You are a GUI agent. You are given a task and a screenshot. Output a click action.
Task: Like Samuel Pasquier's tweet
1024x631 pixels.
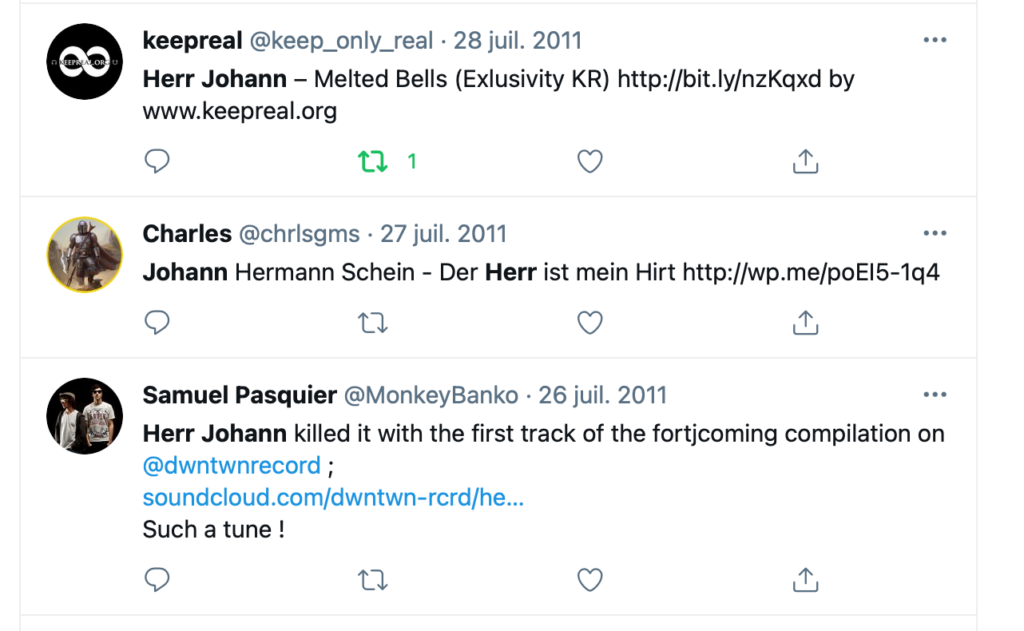(590, 579)
